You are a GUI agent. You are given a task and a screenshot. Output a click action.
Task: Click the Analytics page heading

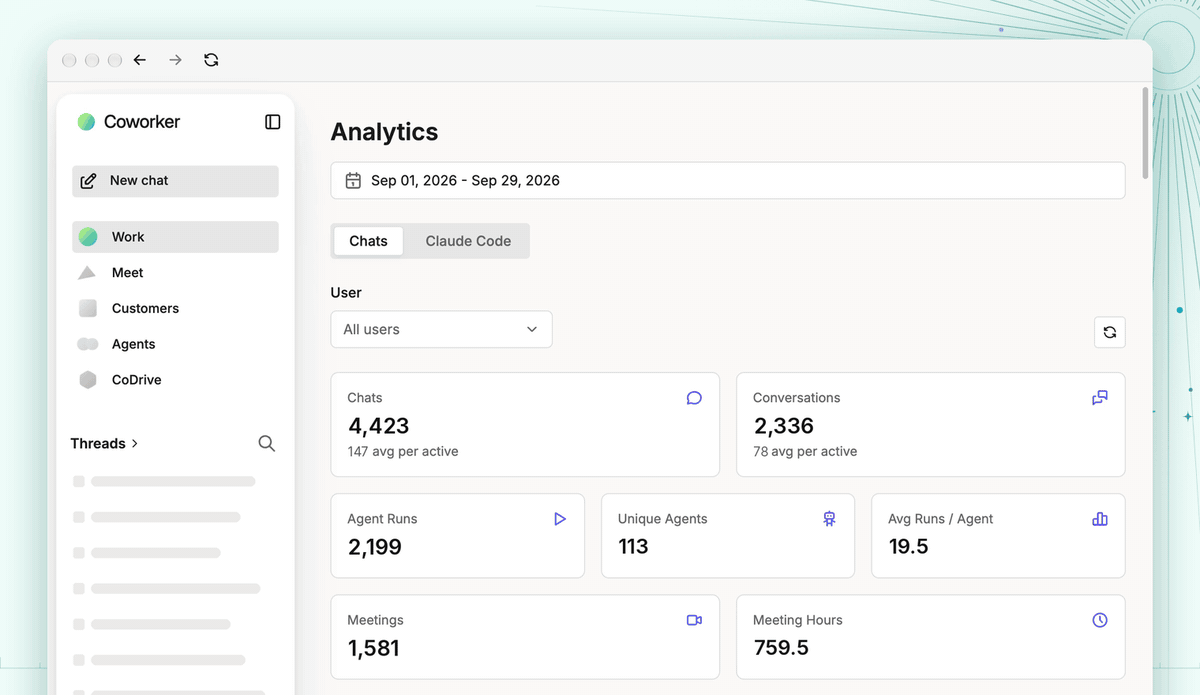pyautogui.click(x=385, y=132)
